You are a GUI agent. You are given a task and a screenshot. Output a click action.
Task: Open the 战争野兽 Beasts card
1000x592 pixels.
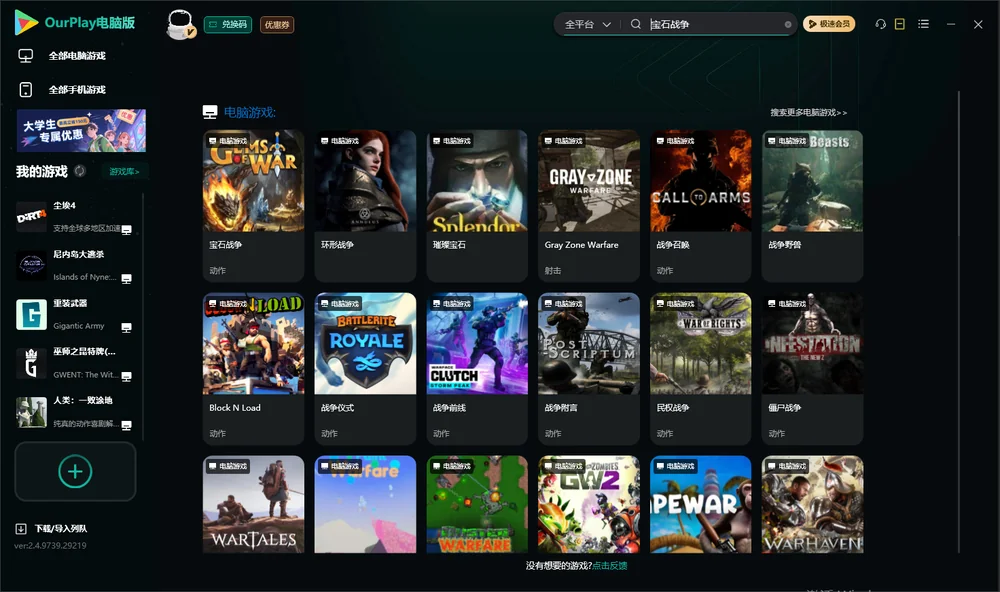[812, 205]
